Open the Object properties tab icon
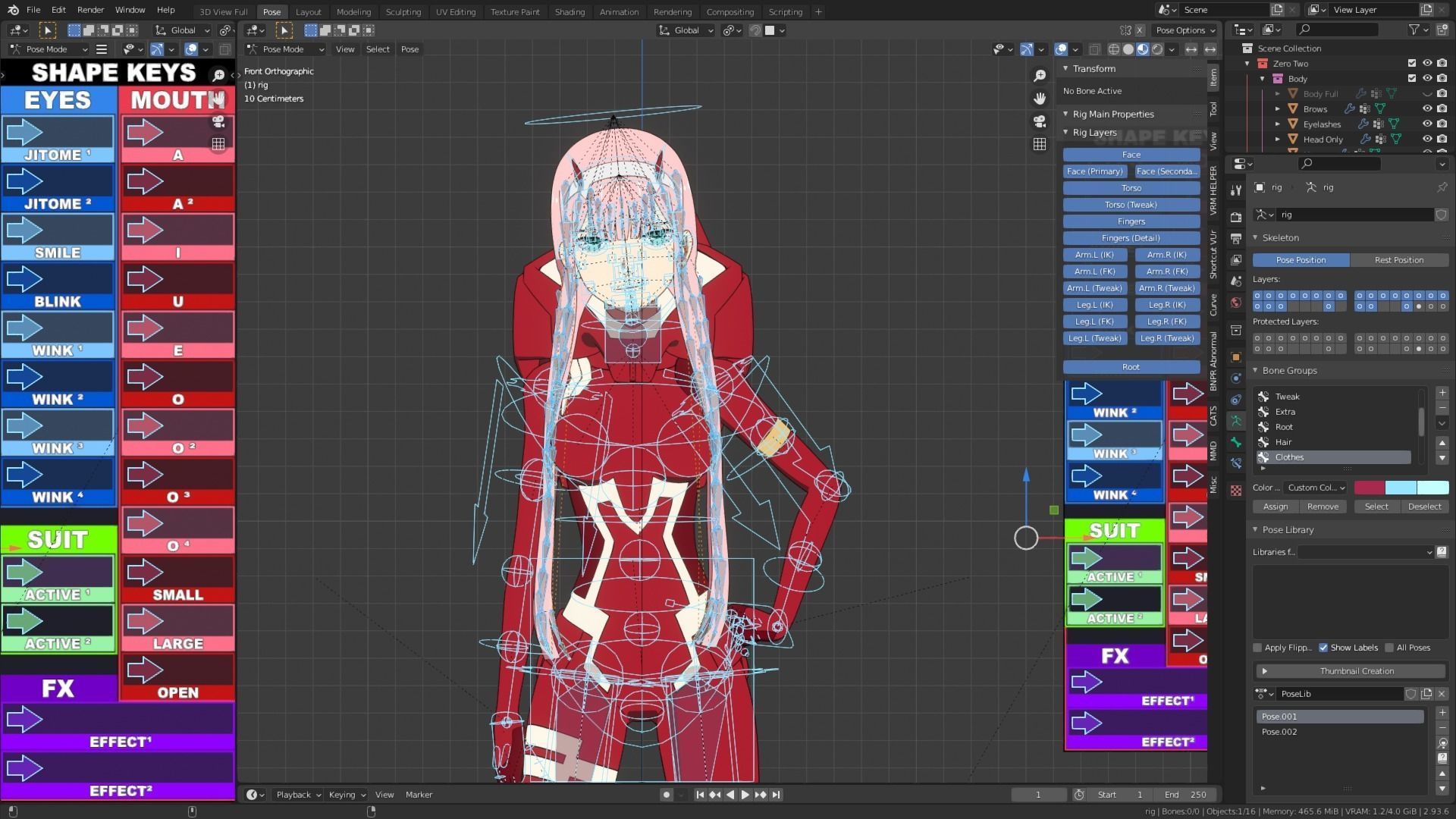Image resolution: width=1456 pixels, height=819 pixels. pyautogui.click(x=1236, y=356)
